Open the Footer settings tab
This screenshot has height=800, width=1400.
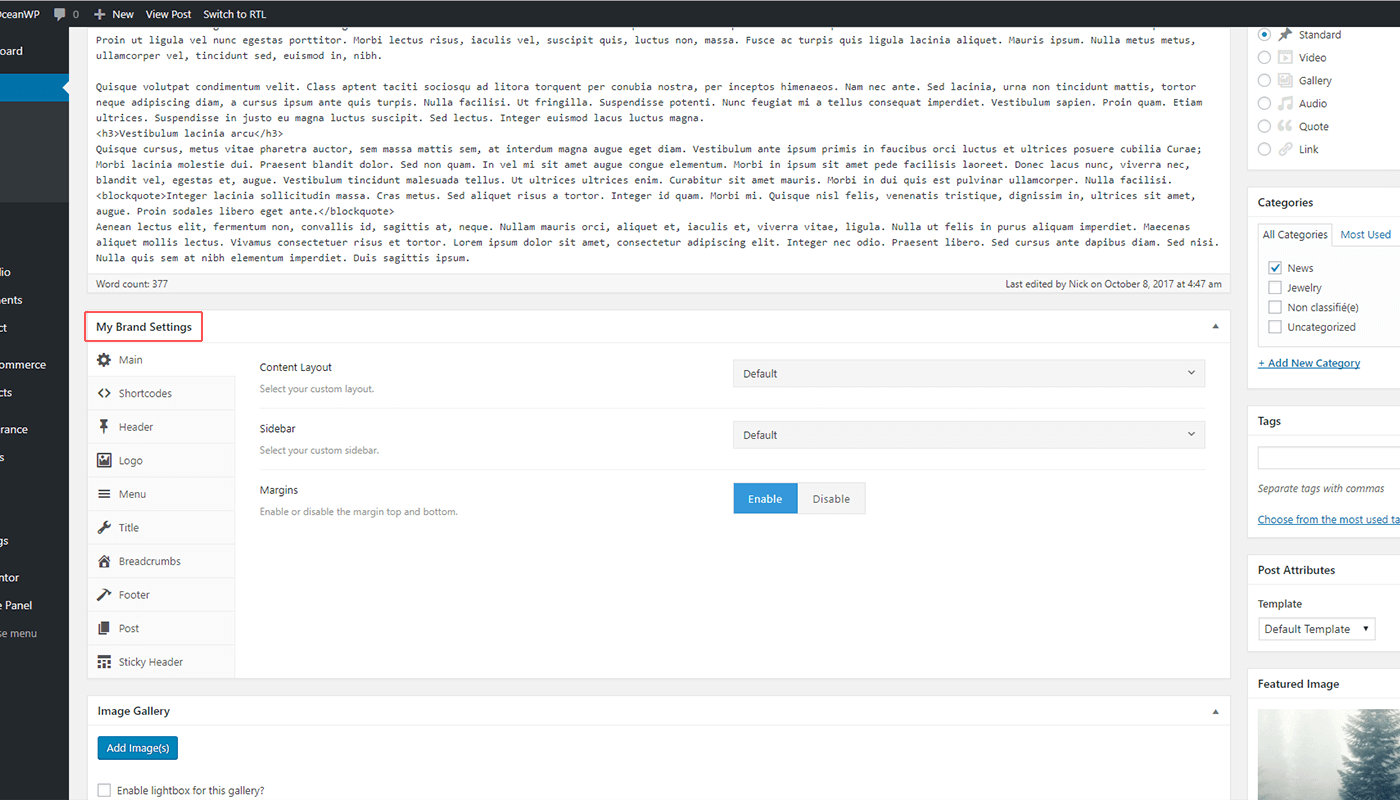[161, 595]
